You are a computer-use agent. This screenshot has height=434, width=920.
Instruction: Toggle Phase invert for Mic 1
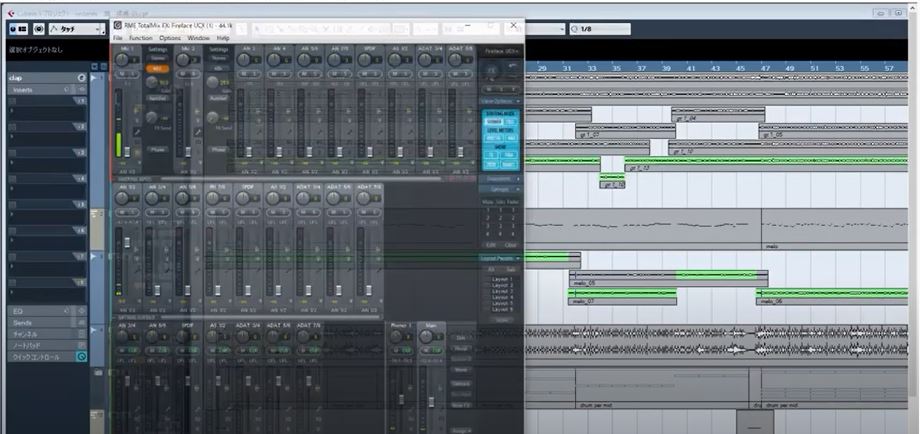(x=157, y=150)
